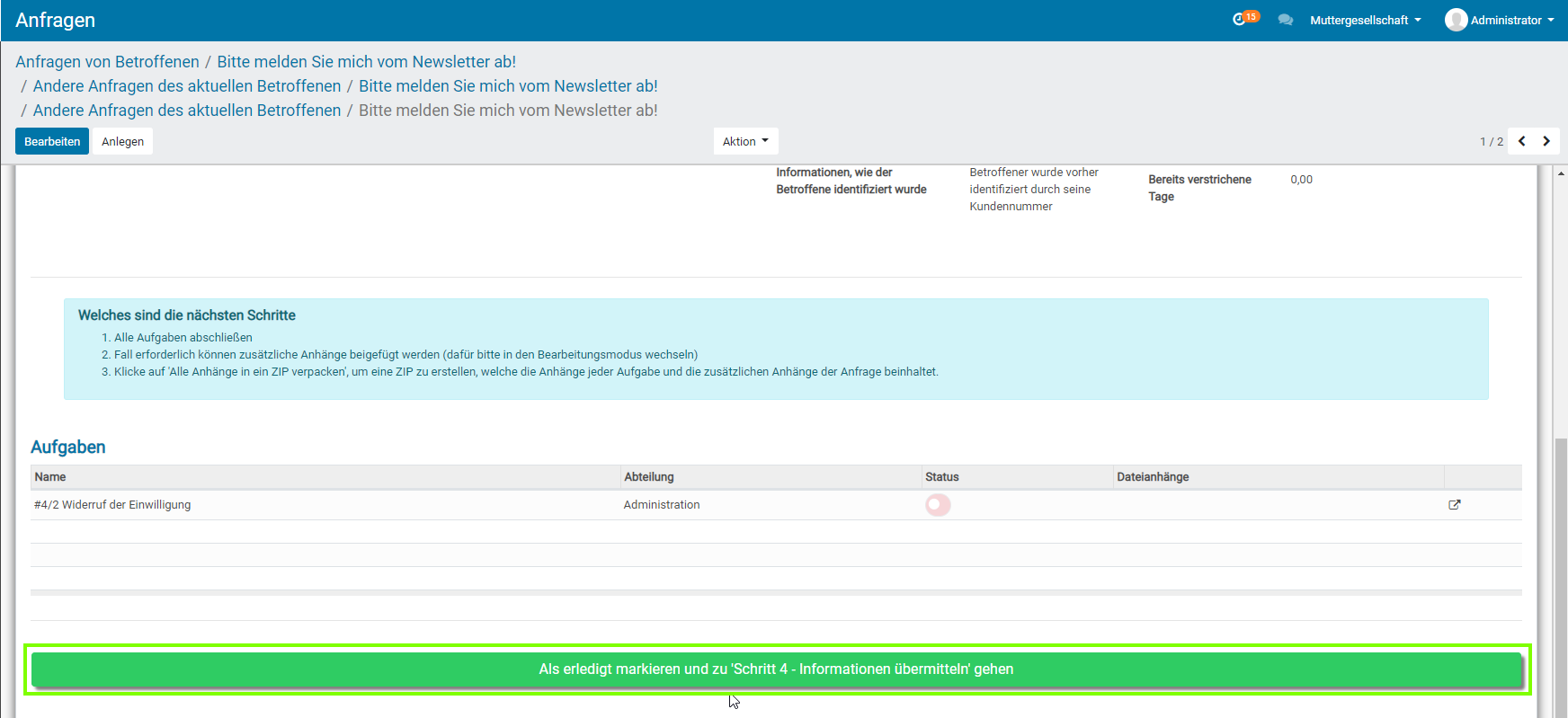Expand the Aktion dropdown menu
This screenshot has height=718, width=1568.
click(745, 141)
